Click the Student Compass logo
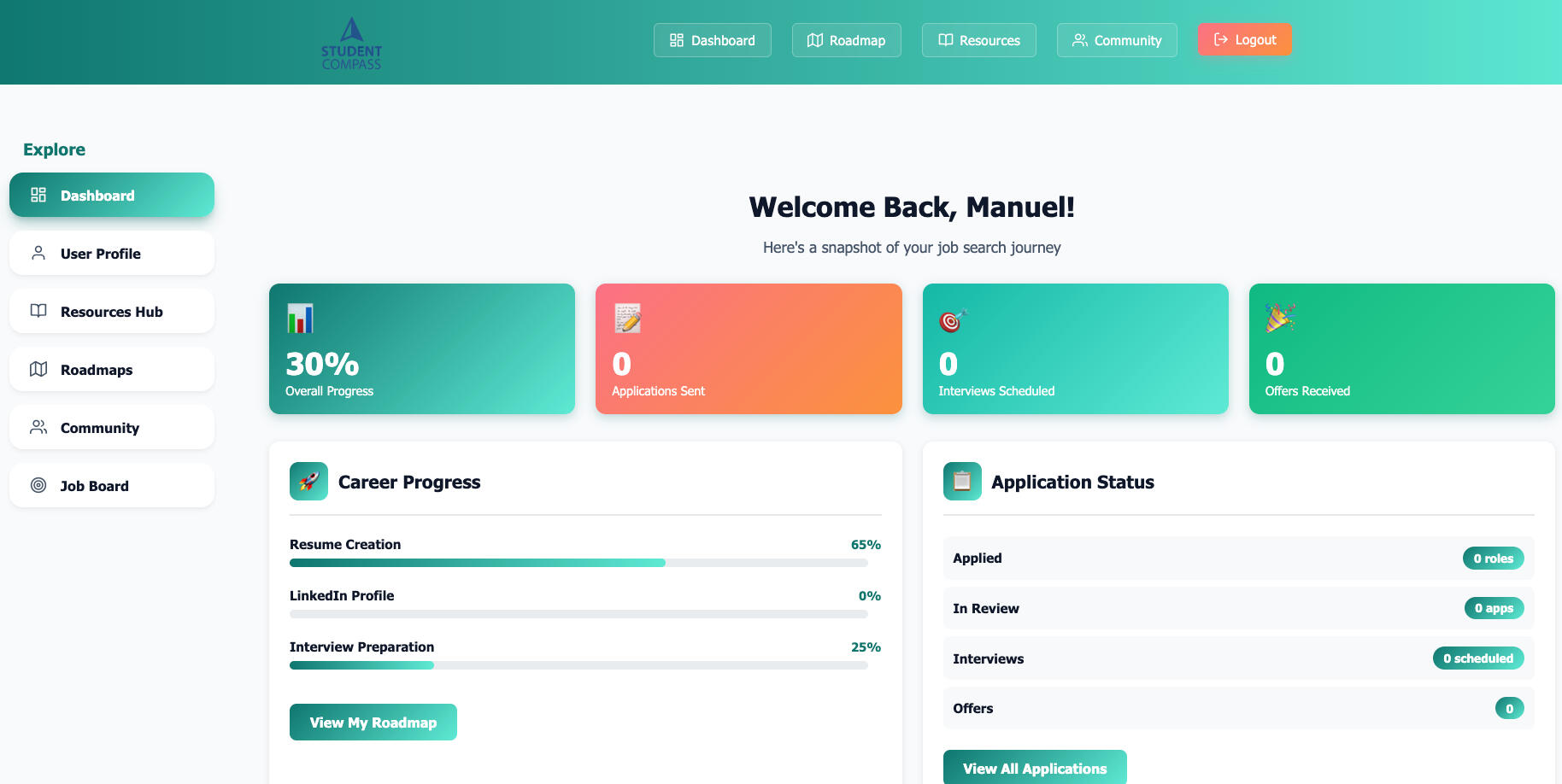Screen dimensions: 1562x784 351,43
